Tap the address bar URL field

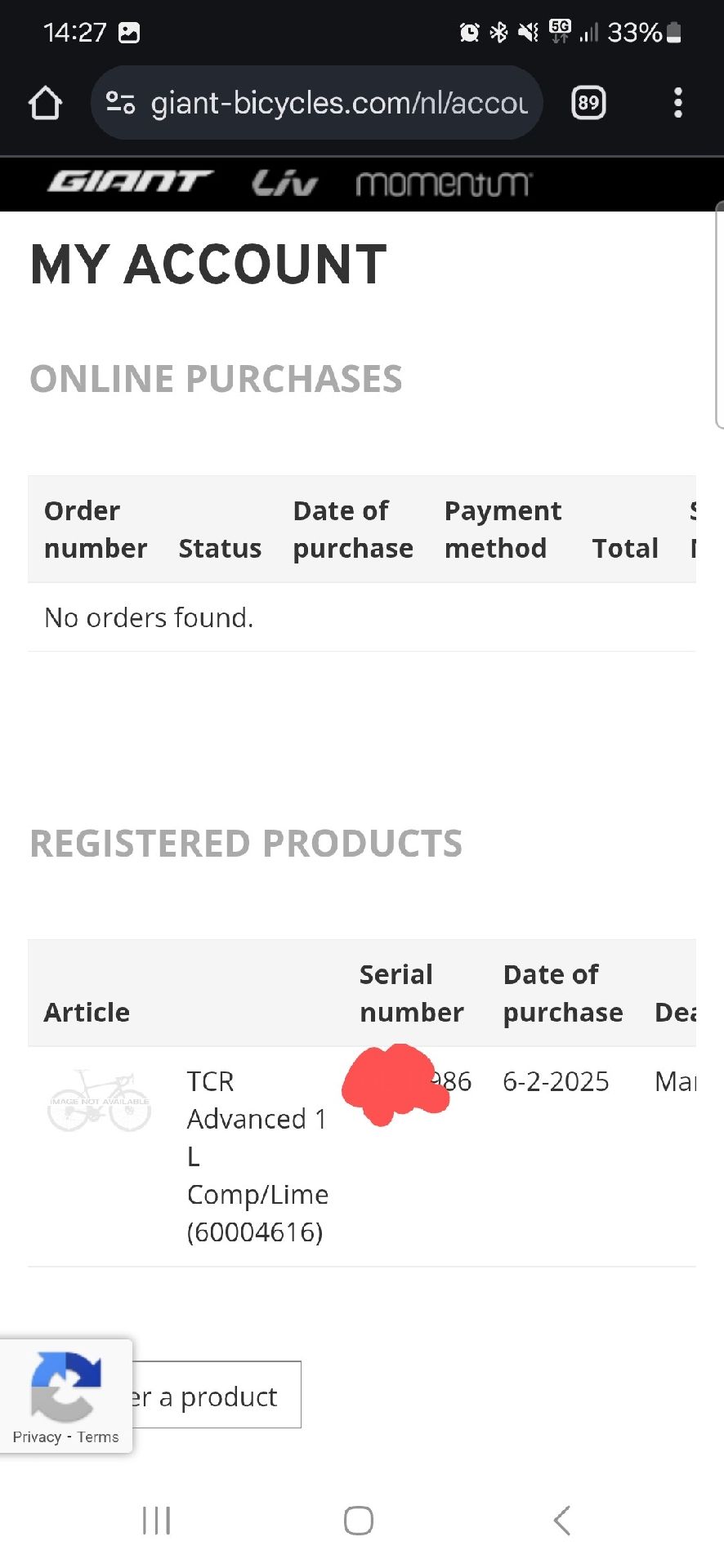[339, 103]
